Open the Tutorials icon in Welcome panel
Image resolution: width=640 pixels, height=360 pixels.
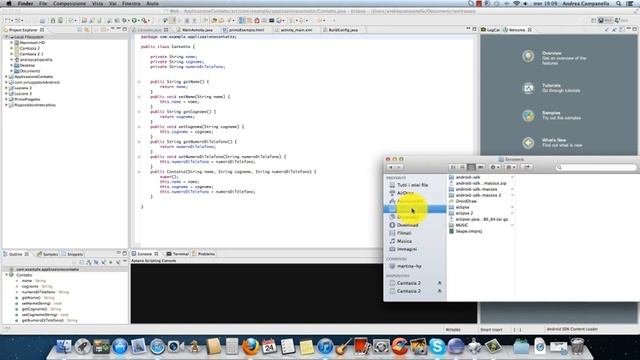pos(528,88)
